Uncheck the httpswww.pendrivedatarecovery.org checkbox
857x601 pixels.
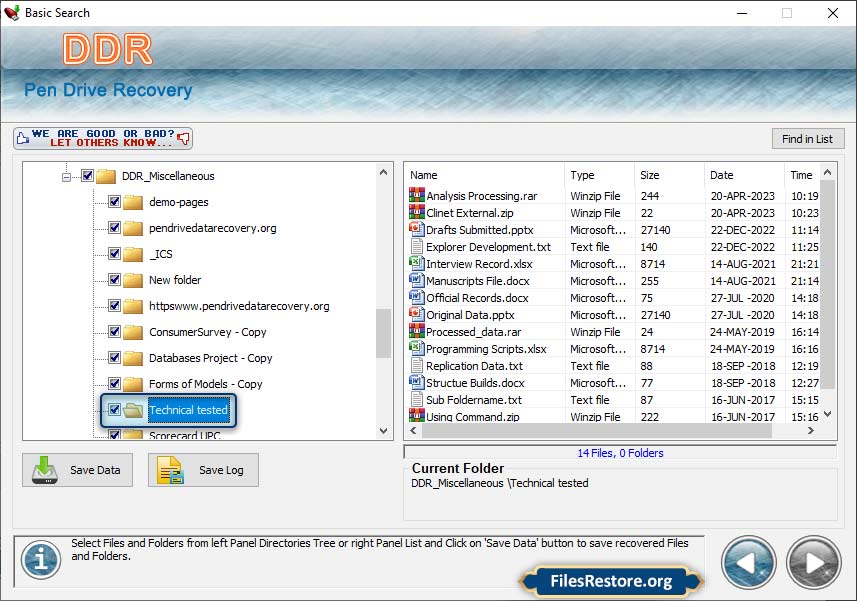(114, 305)
